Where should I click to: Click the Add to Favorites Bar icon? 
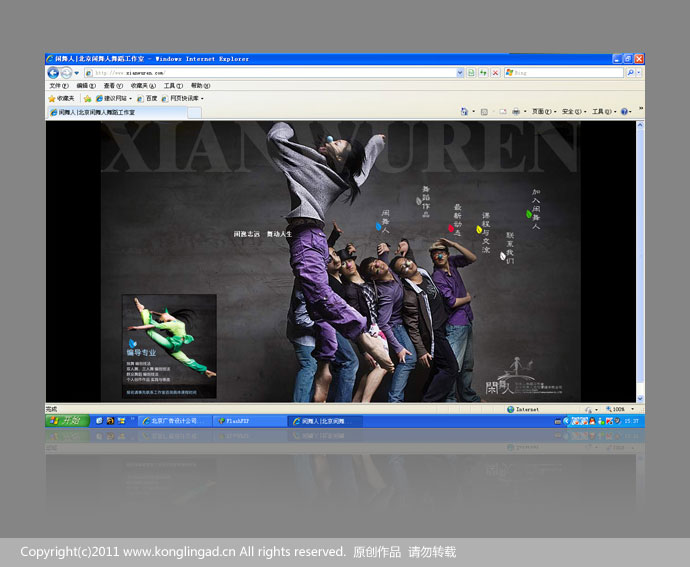[88, 99]
